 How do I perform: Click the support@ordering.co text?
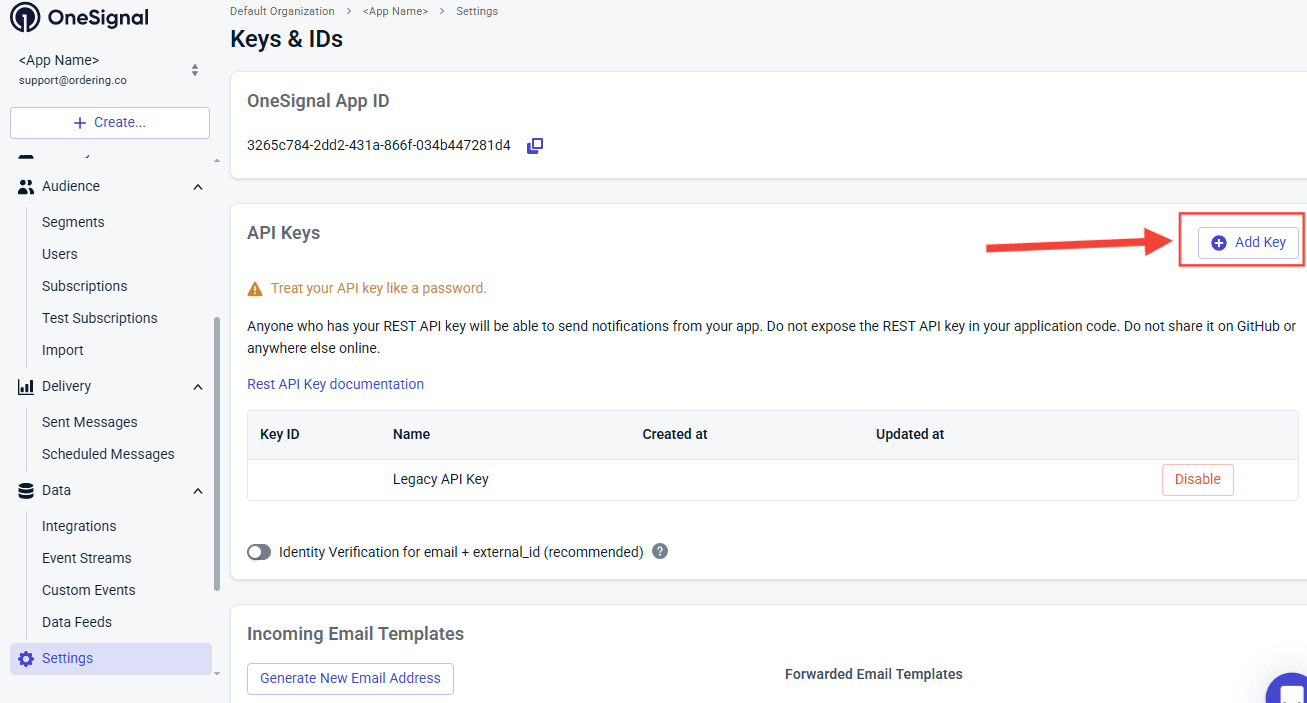[x=73, y=80]
